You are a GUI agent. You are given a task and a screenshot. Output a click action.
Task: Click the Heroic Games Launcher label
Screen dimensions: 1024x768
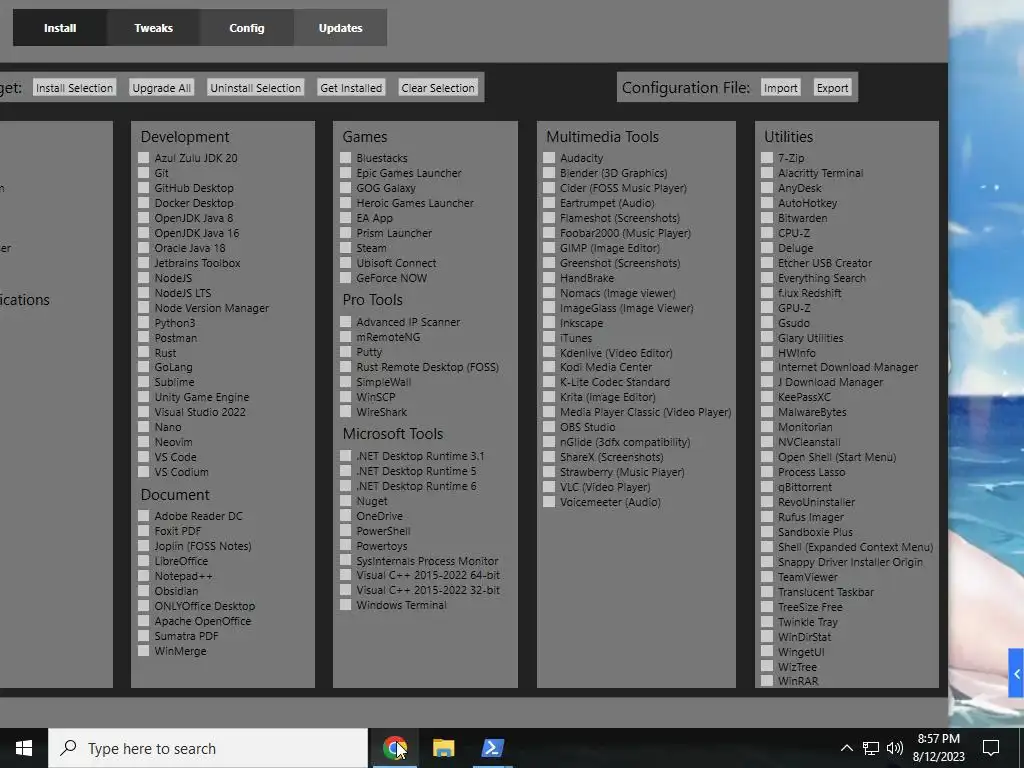click(415, 202)
